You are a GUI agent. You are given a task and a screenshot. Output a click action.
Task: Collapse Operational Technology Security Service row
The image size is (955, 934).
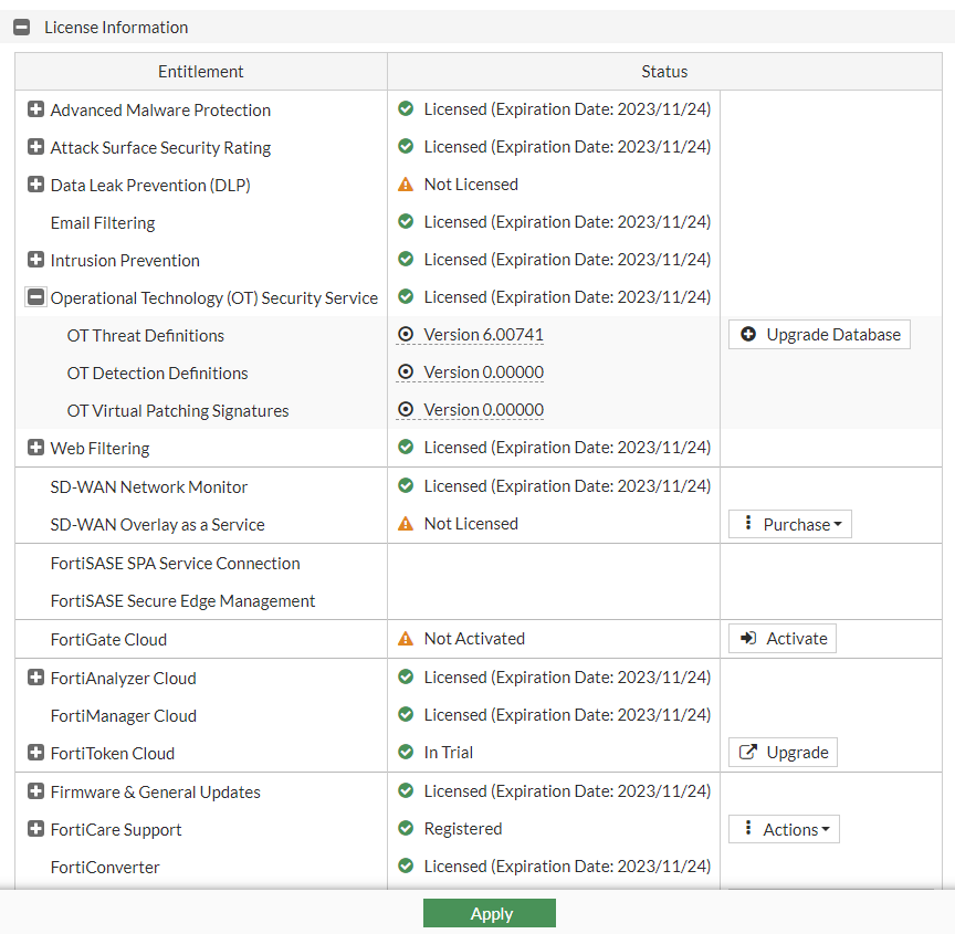point(36,297)
